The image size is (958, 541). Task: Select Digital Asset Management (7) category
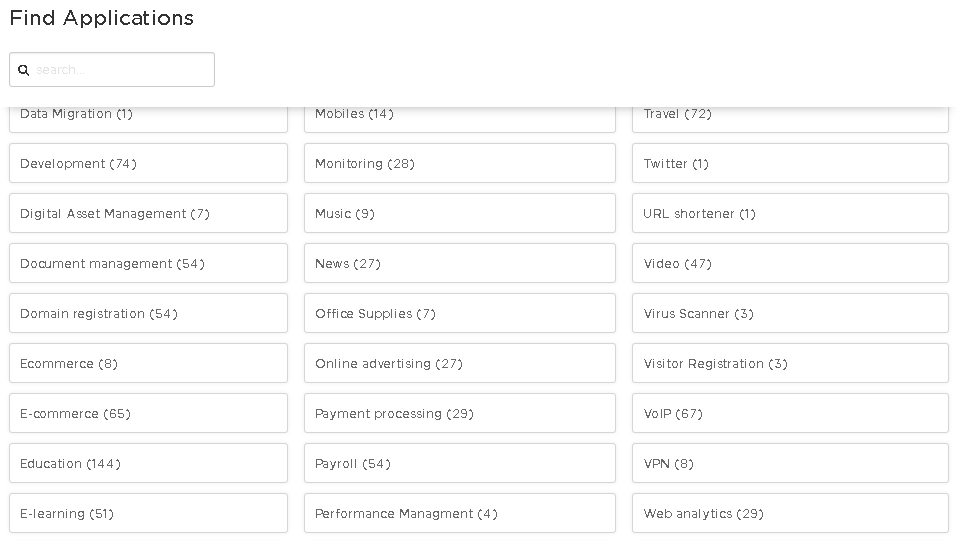[x=148, y=213]
